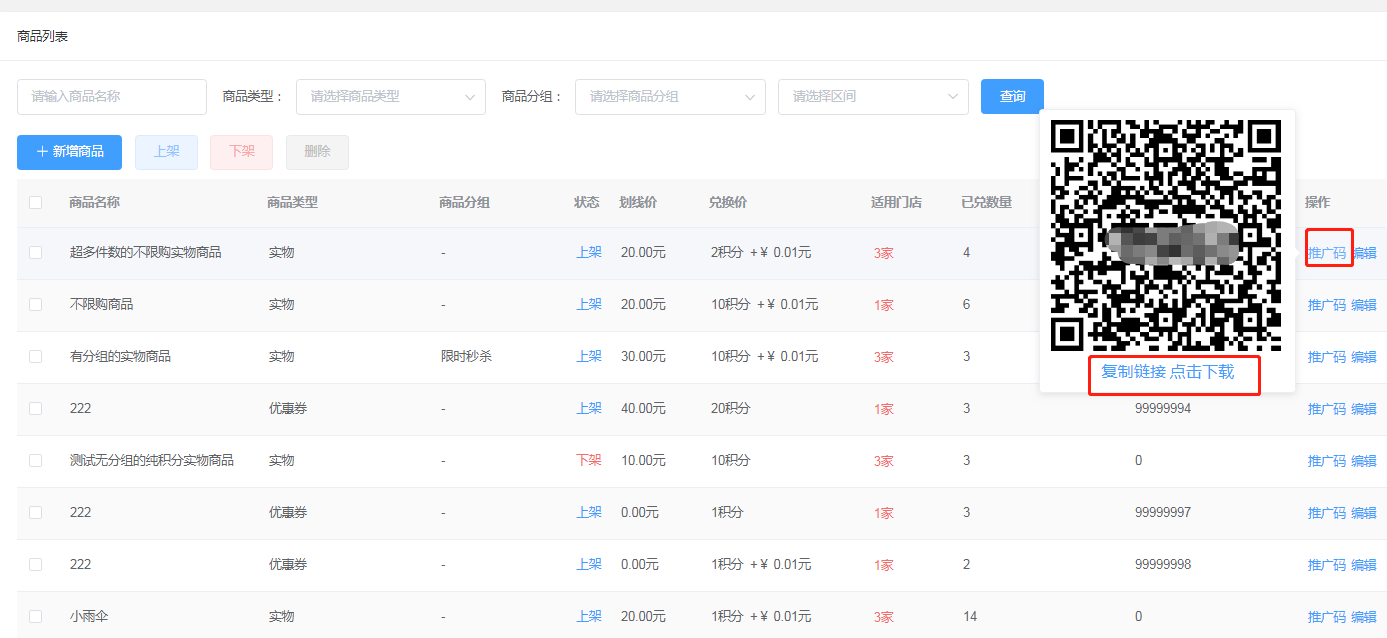Click the 商品列表 page title
This screenshot has width=1387, height=638.
(43, 37)
